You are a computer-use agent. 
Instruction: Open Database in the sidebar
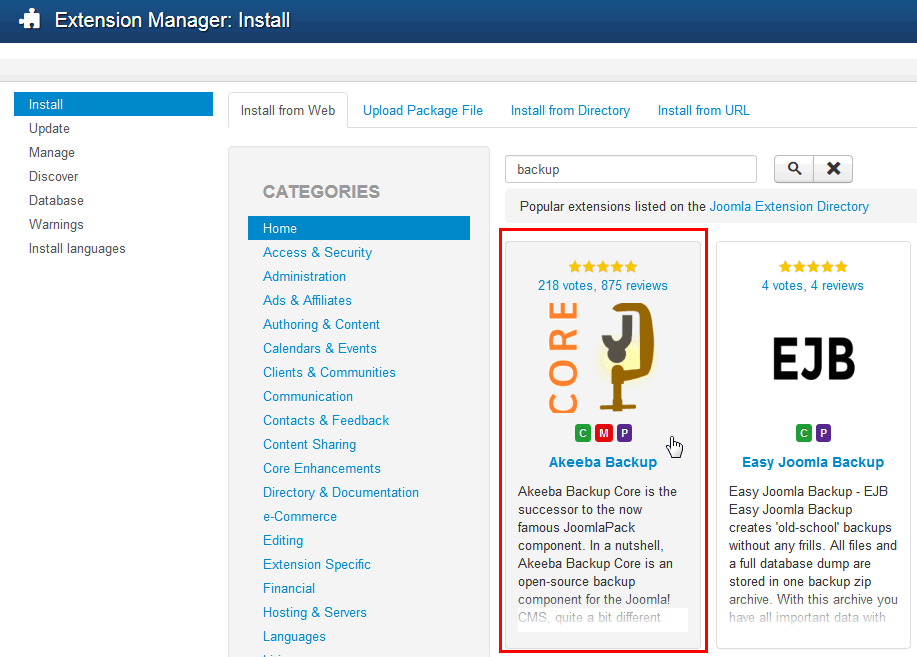(56, 200)
